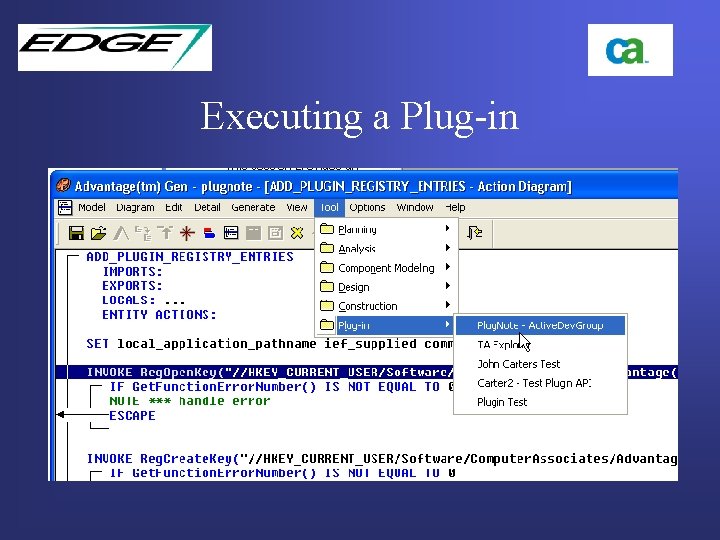Image resolution: width=720 pixels, height=540 pixels.
Task: Click the list-form toolbar icon
Action: coord(231,233)
